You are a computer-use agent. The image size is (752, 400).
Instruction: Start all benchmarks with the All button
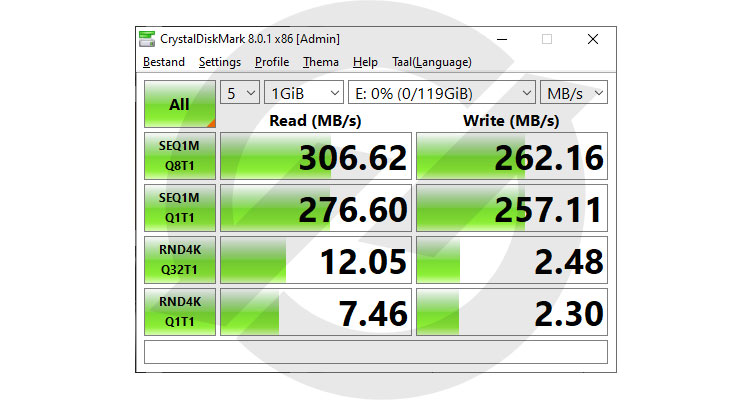(180, 104)
